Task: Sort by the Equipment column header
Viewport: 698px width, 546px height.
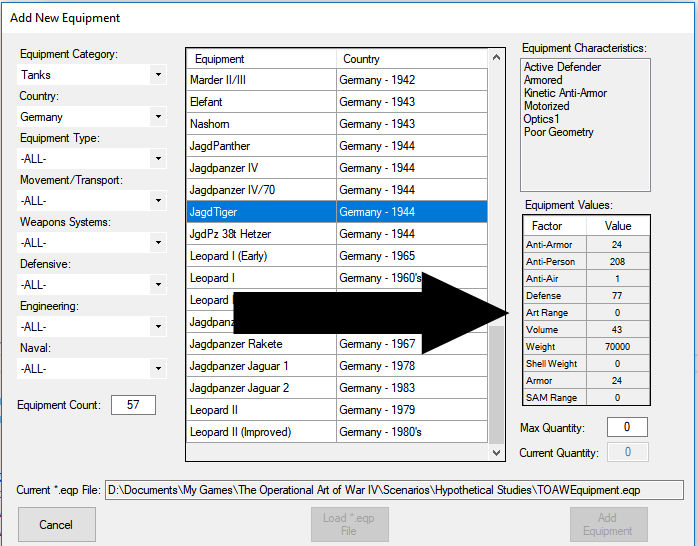Action: click(261, 59)
